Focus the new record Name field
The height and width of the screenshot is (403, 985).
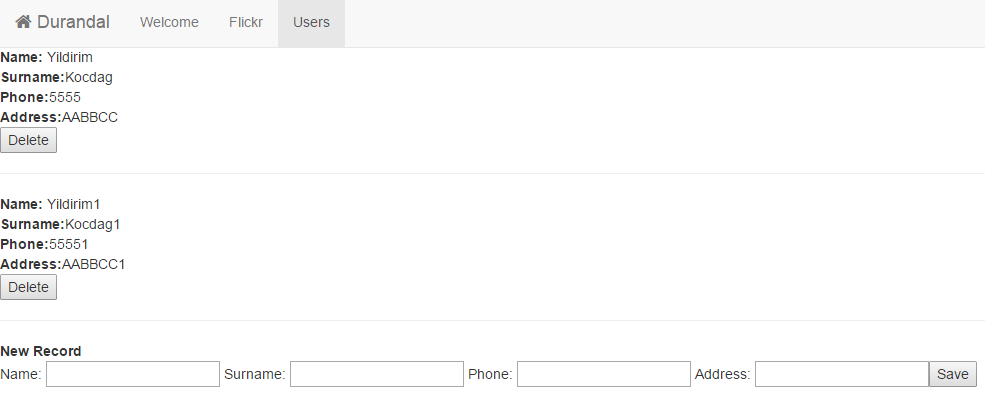coord(133,374)
